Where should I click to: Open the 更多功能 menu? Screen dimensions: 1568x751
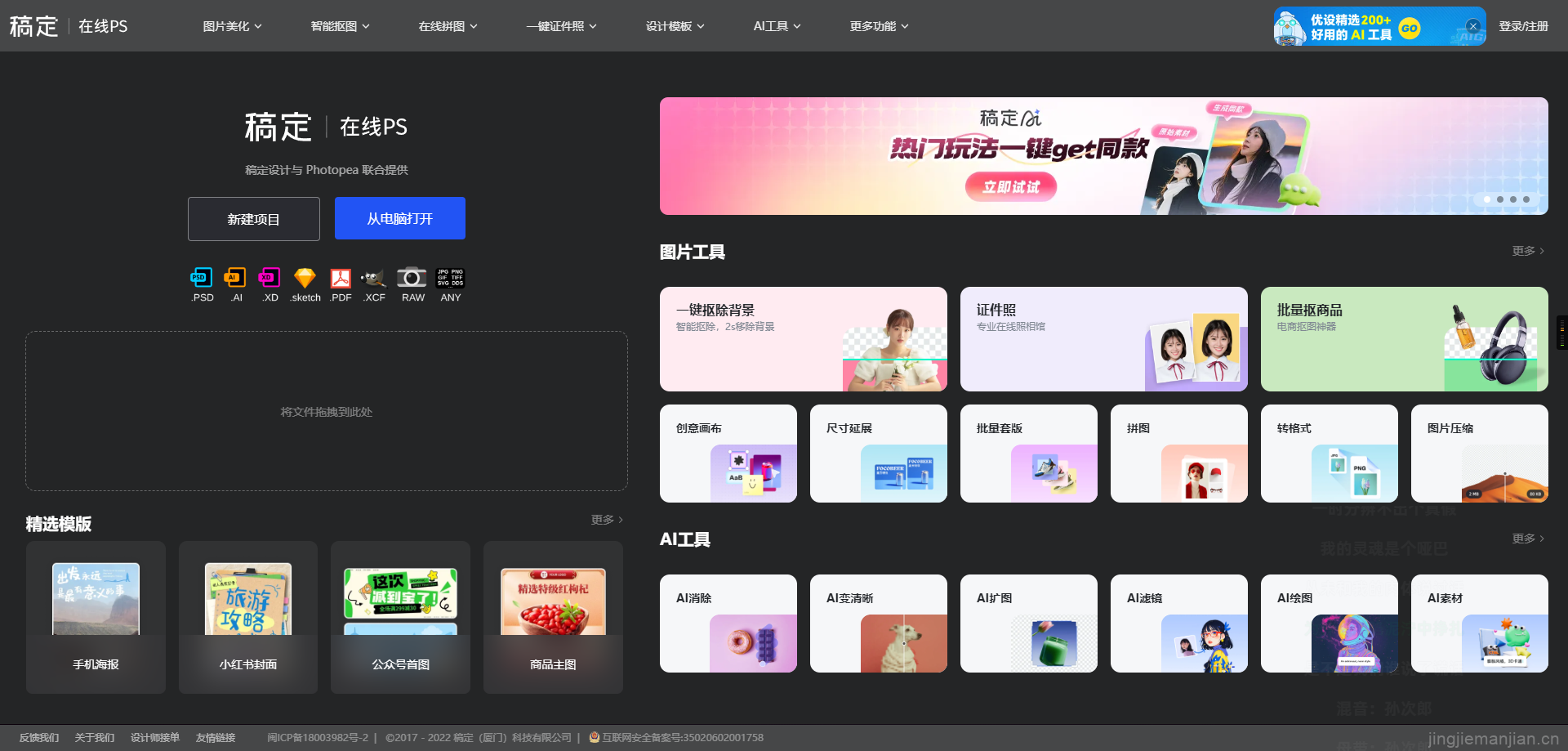(x=879, y=26)
